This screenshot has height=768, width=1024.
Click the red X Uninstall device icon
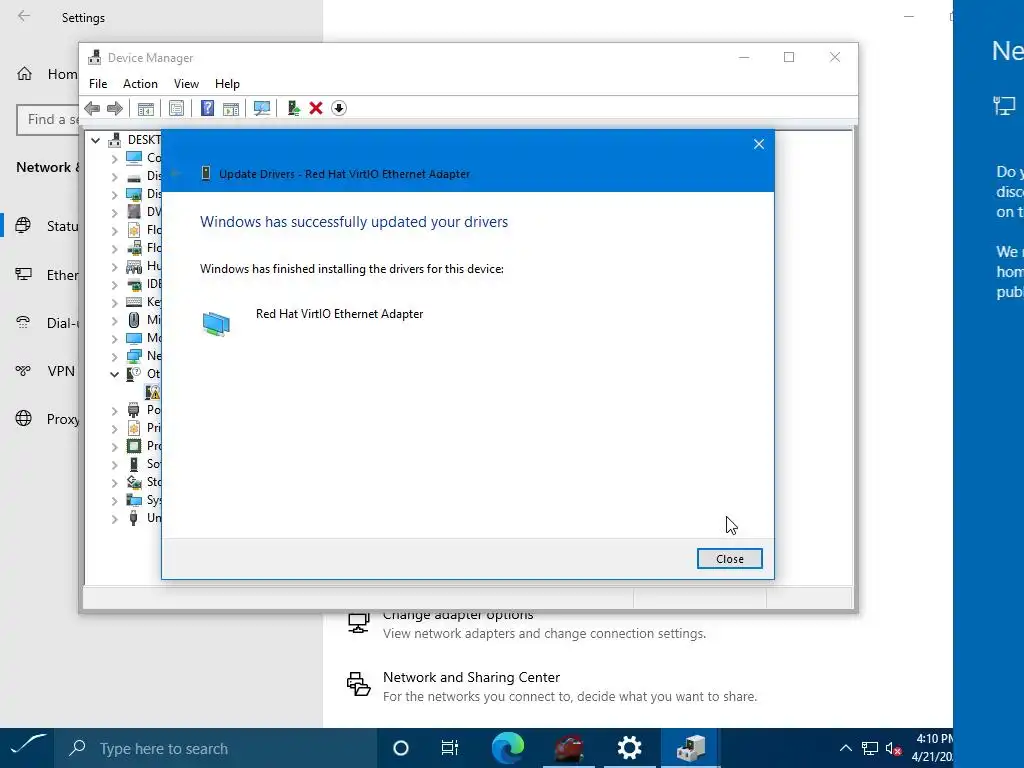coord(316,108)
